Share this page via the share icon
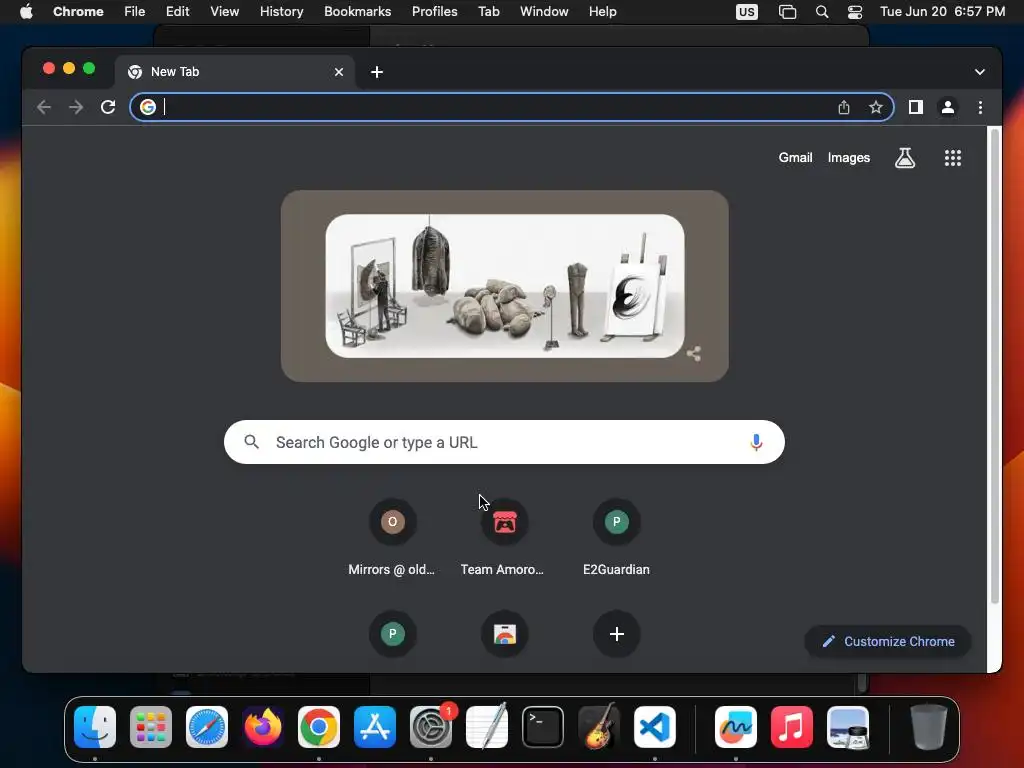 pyautogui.click(x=844, y=107)
